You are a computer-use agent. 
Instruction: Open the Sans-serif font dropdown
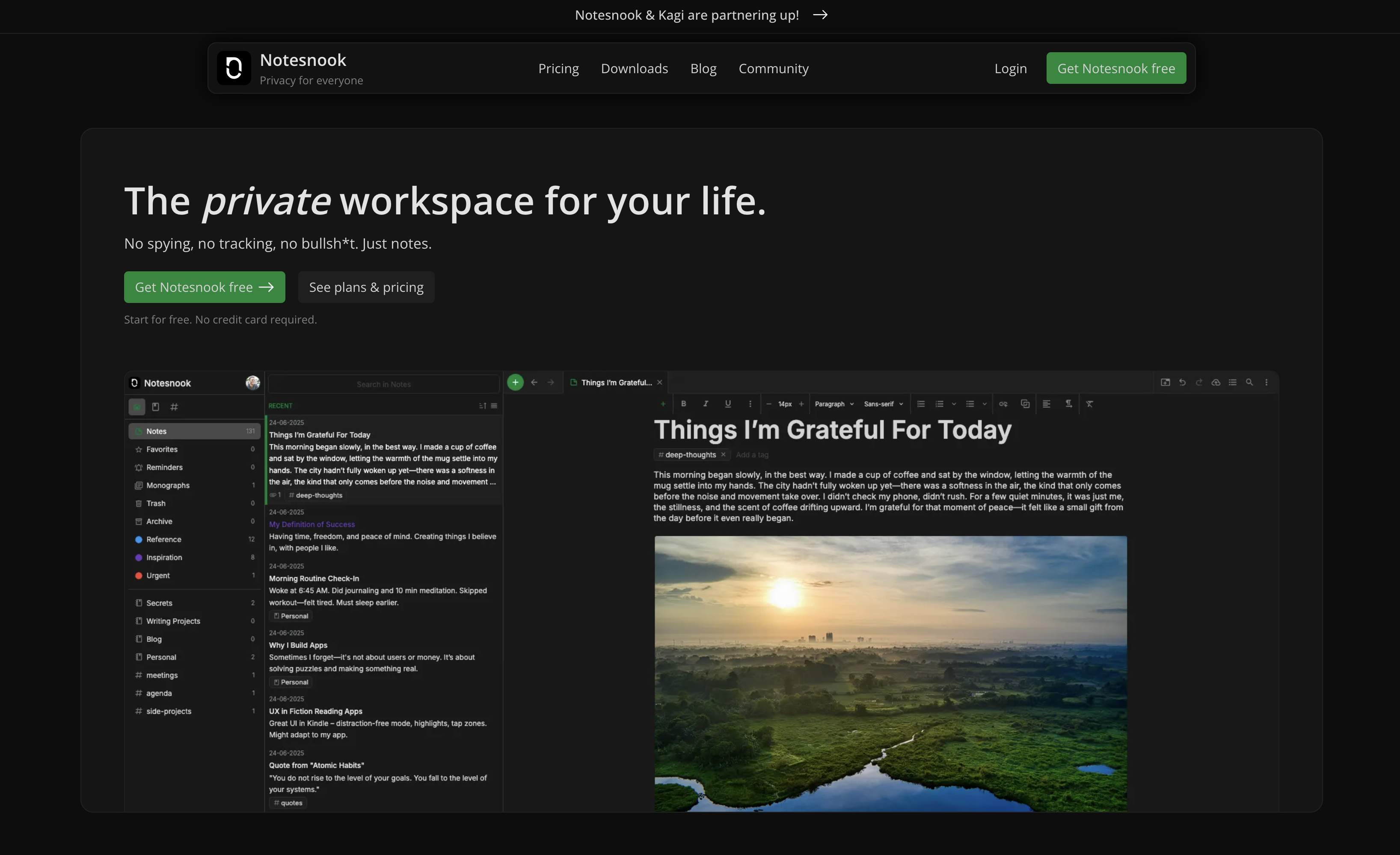point(883,404)
